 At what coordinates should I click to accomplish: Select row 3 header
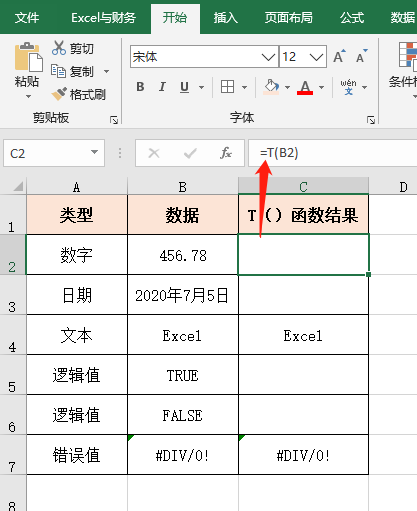pos(13,295)
